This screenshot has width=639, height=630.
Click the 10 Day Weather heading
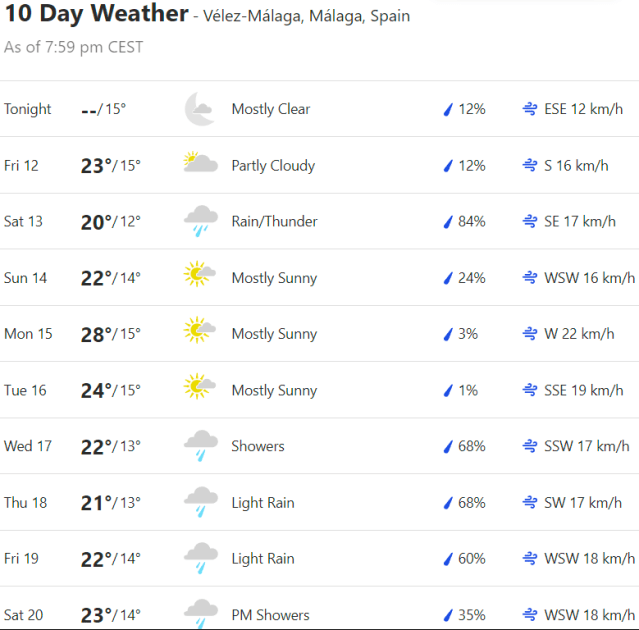(96, 14)
